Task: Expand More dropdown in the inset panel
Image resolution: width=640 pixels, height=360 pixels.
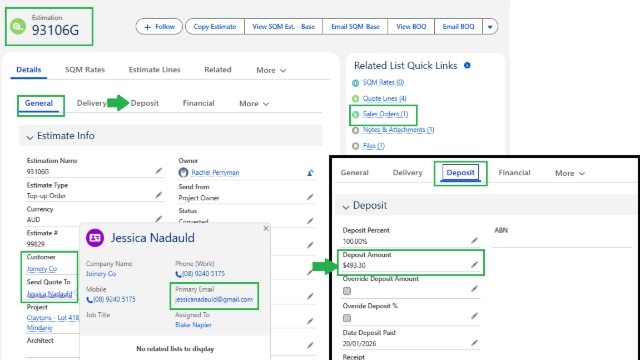Action: click(x=570, y=173)
